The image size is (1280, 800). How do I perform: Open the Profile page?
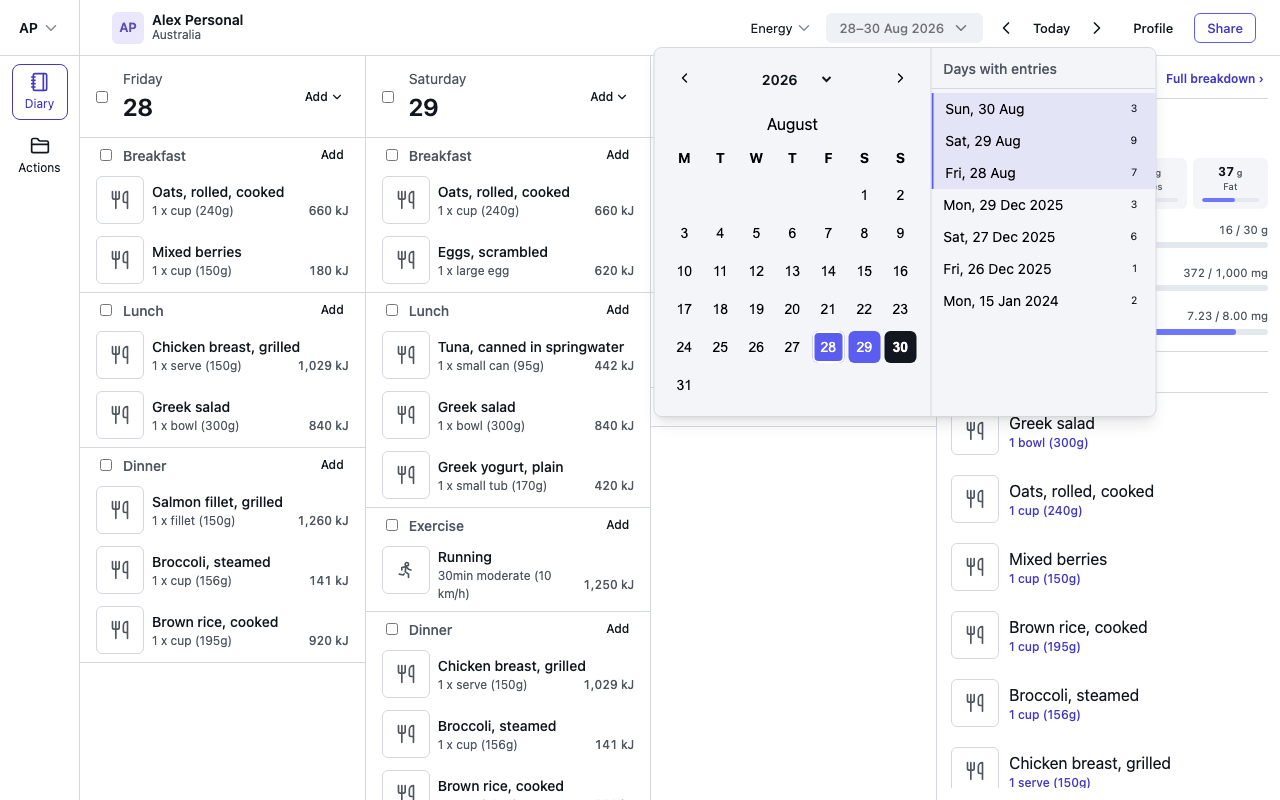[x=1153, y=28]
